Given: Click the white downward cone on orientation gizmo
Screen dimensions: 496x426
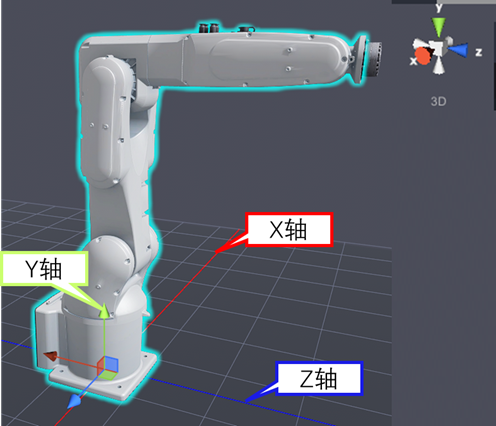Looking at the screenshot, I should point(439,67).
